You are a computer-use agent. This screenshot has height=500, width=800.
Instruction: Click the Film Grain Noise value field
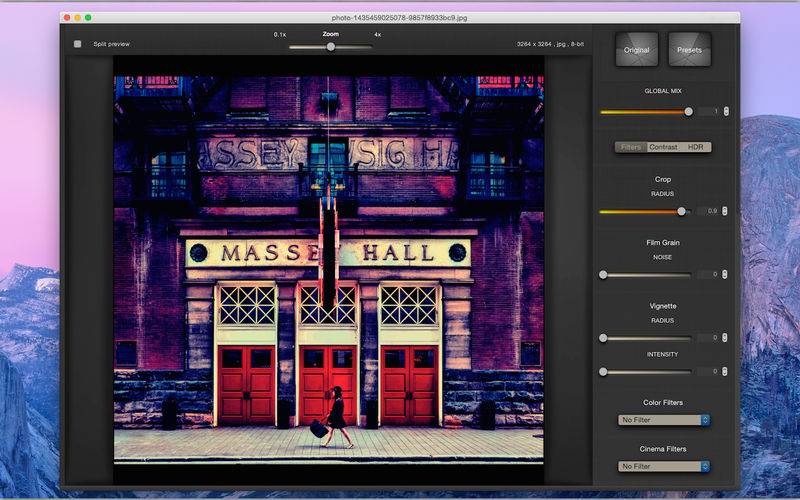point(708,274)
